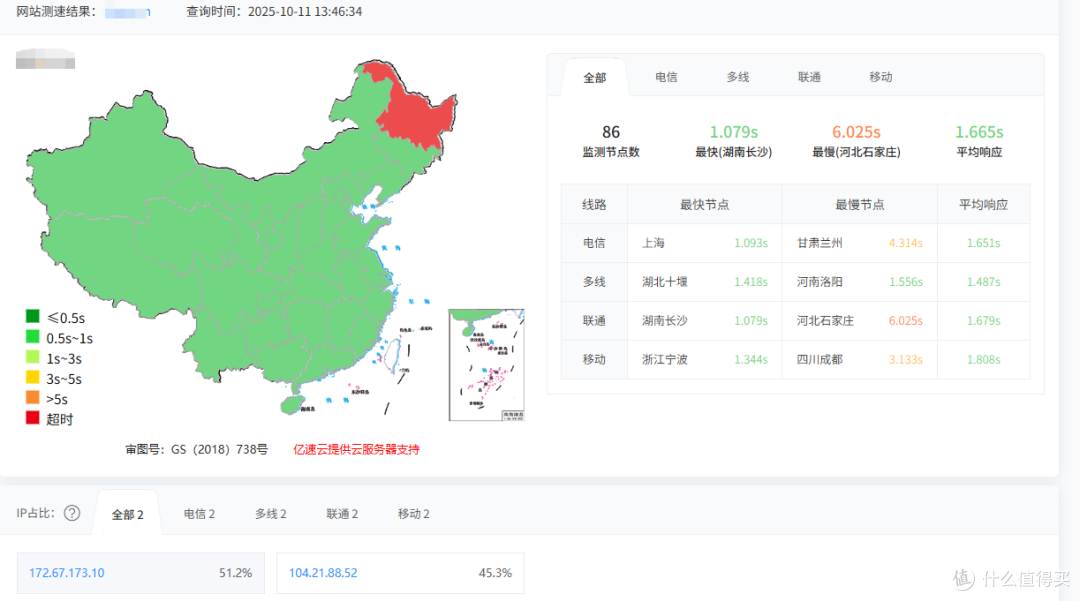Click the 45.3% share value
This screenshot has height=601, width=1080.
[x=495, y=573]
